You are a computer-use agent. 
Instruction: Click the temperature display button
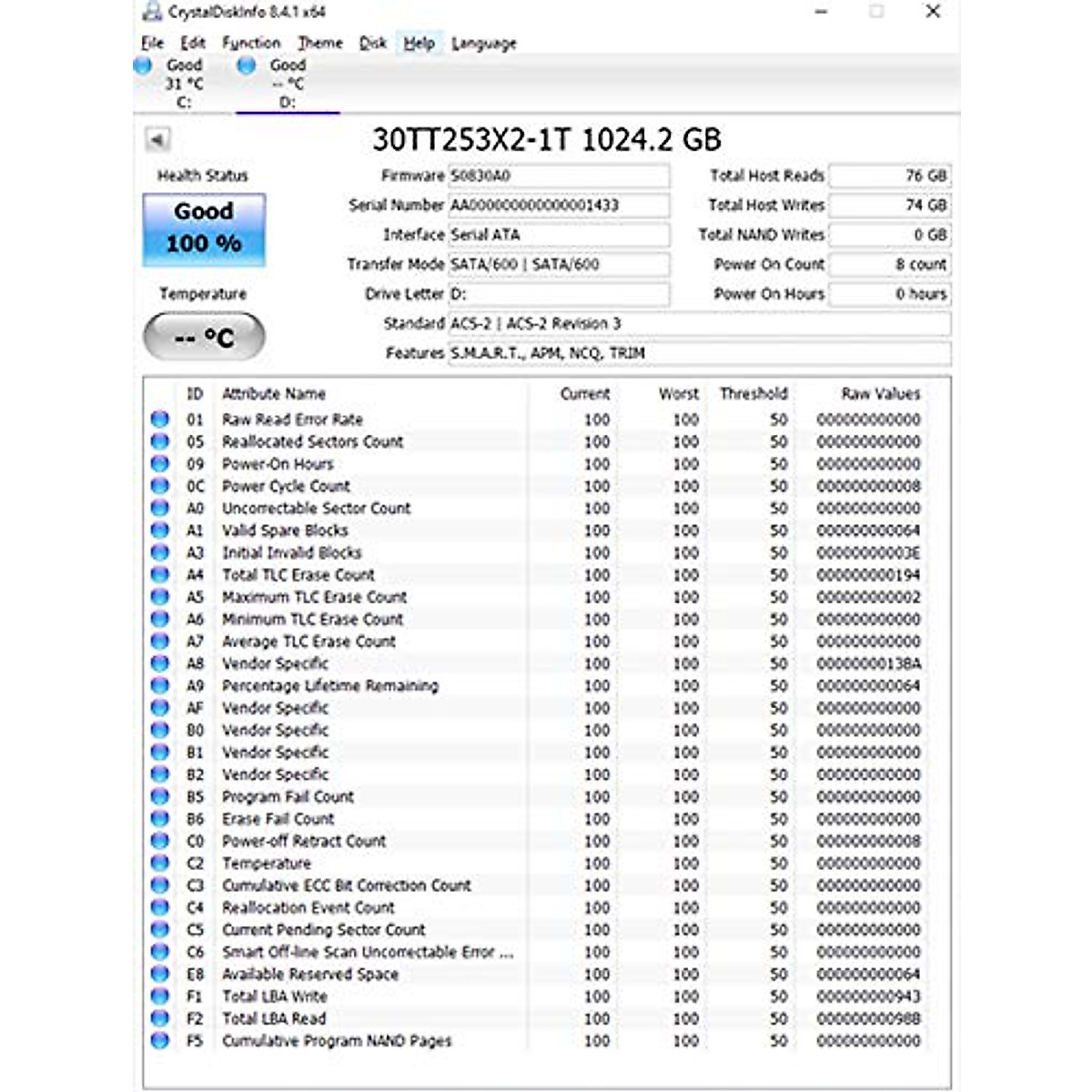[204, 338]
